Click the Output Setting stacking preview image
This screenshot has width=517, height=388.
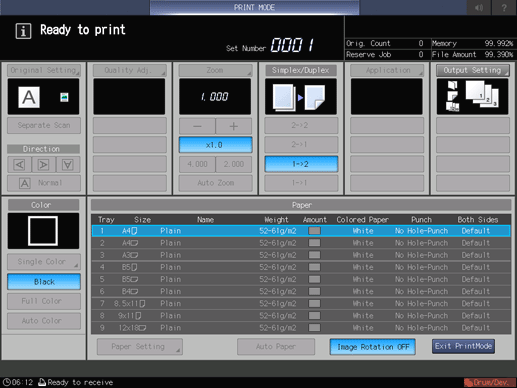pyautogui.click(x=472, y=97)
